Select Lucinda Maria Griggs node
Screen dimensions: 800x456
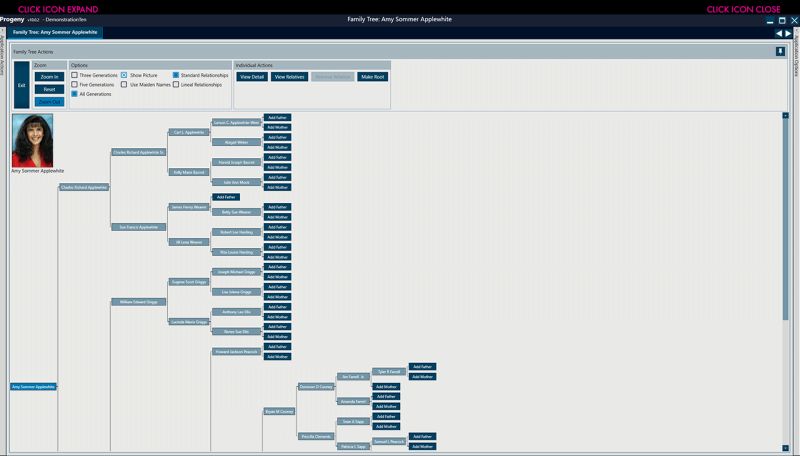(189, 322)
